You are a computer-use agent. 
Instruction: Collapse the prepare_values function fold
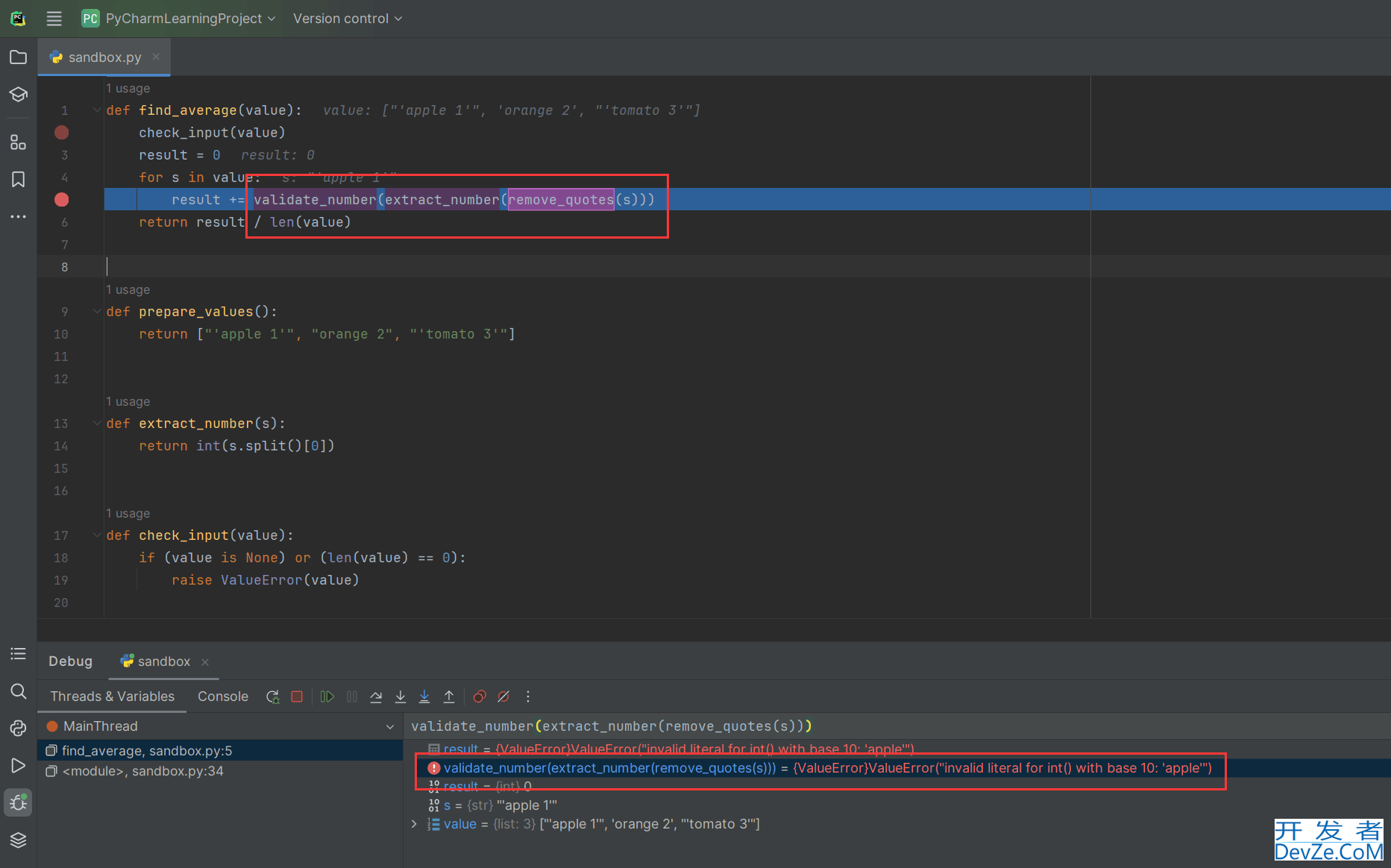(x=97, y=312)
